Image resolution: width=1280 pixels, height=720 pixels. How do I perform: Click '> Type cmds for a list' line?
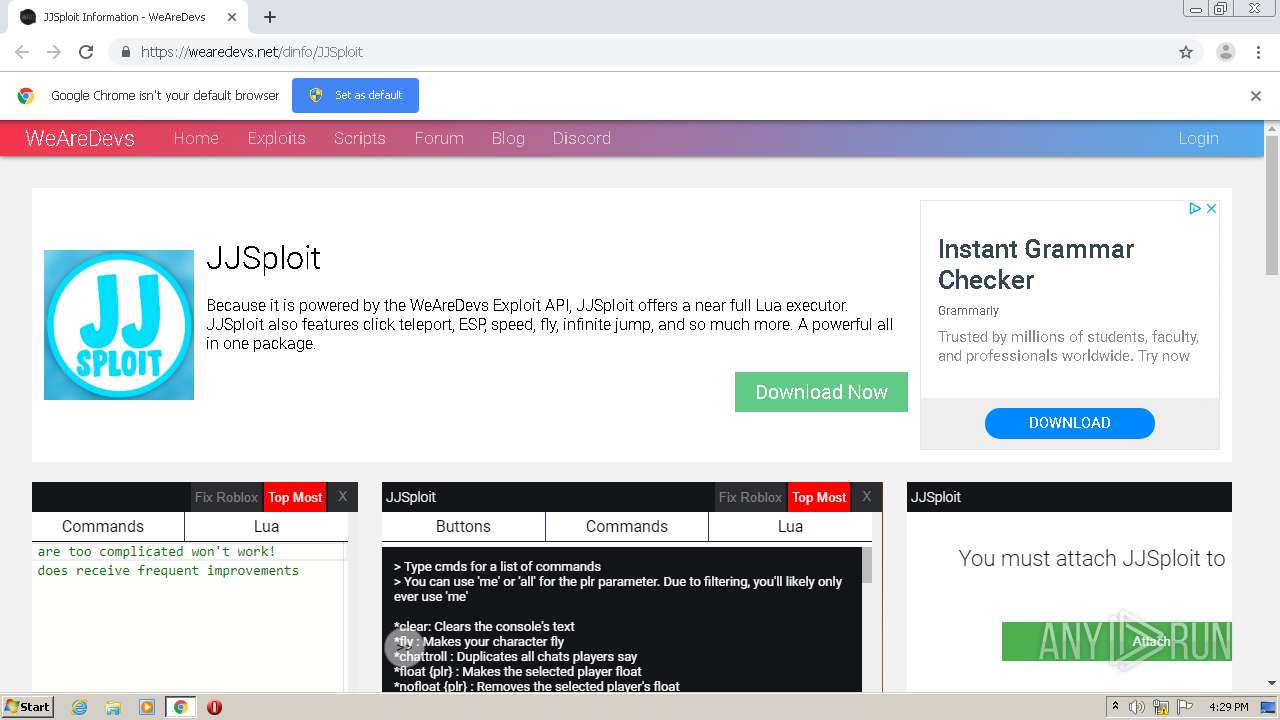497,566
